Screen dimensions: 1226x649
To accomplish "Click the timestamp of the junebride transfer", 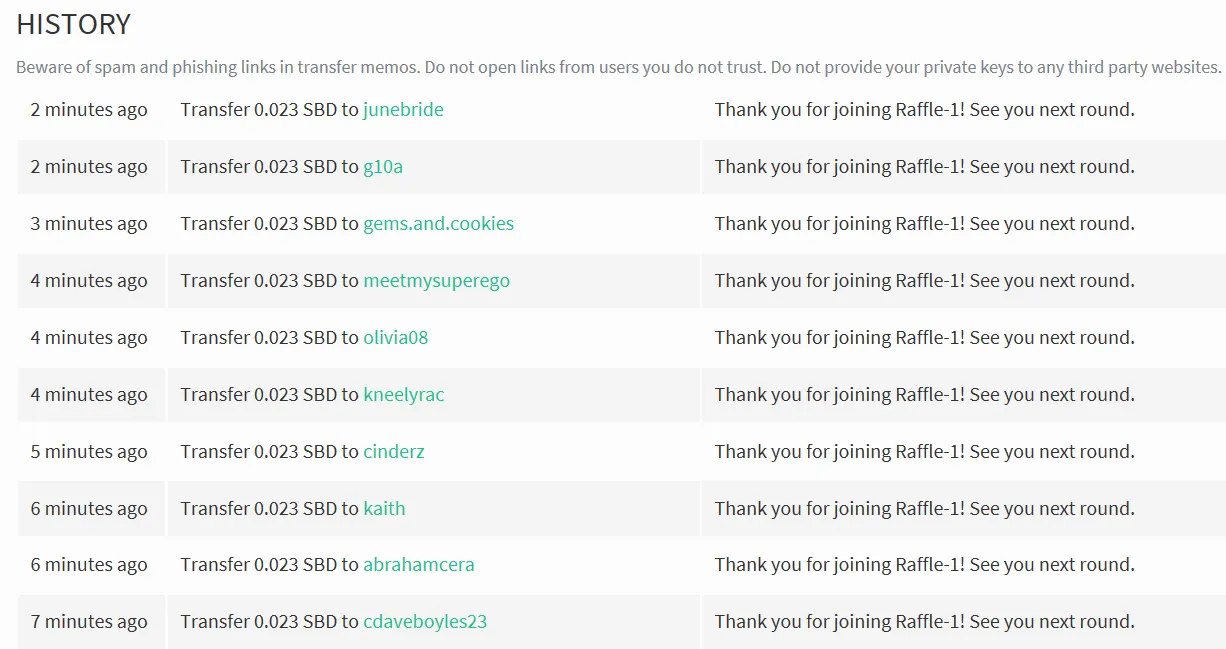I will point(89,110).
